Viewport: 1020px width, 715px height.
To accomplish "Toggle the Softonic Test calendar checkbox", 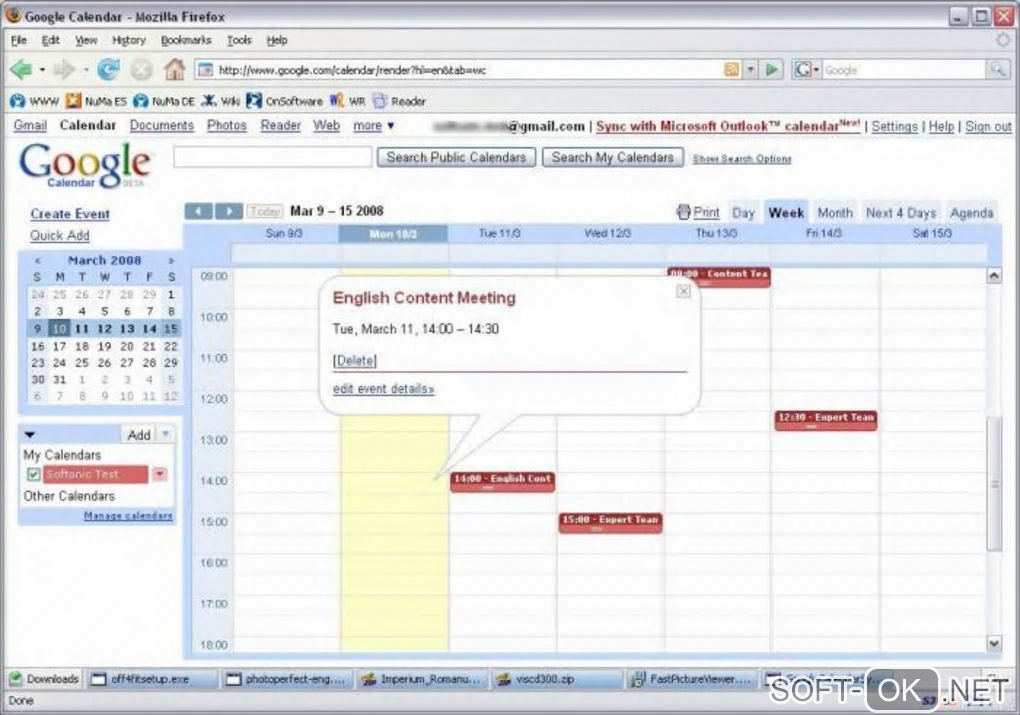I will tap(33, 474).
